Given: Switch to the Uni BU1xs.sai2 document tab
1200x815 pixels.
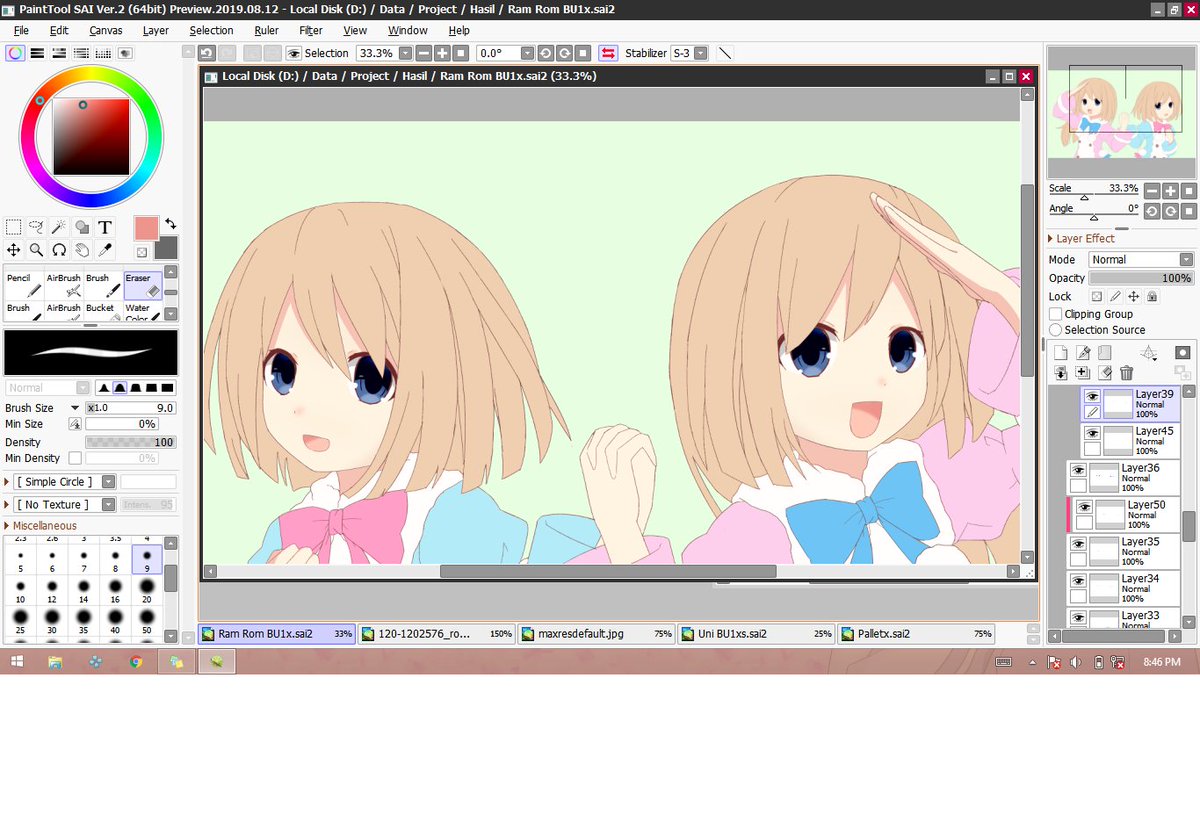Looking at the screenshot, I should tap(755, 634).
